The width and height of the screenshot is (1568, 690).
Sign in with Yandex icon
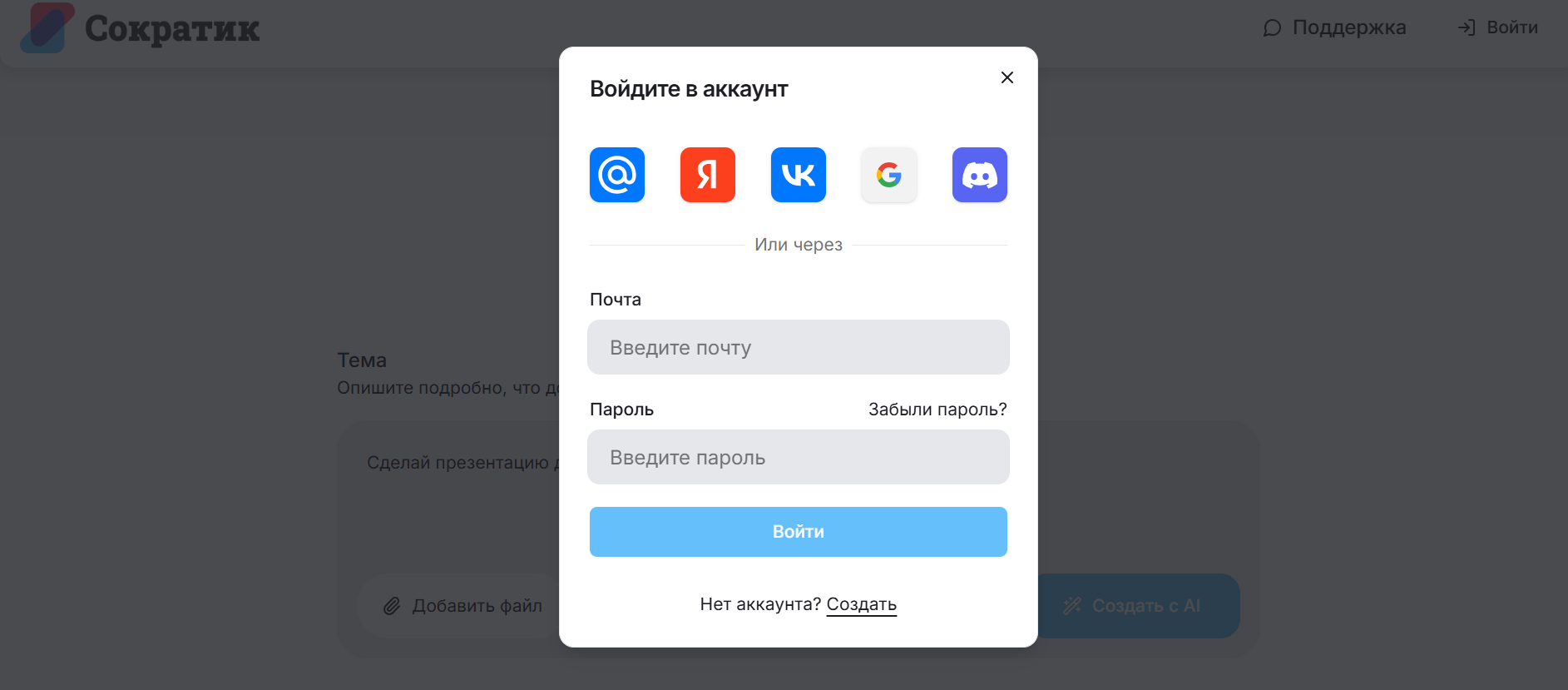click(x=708, y=175)
